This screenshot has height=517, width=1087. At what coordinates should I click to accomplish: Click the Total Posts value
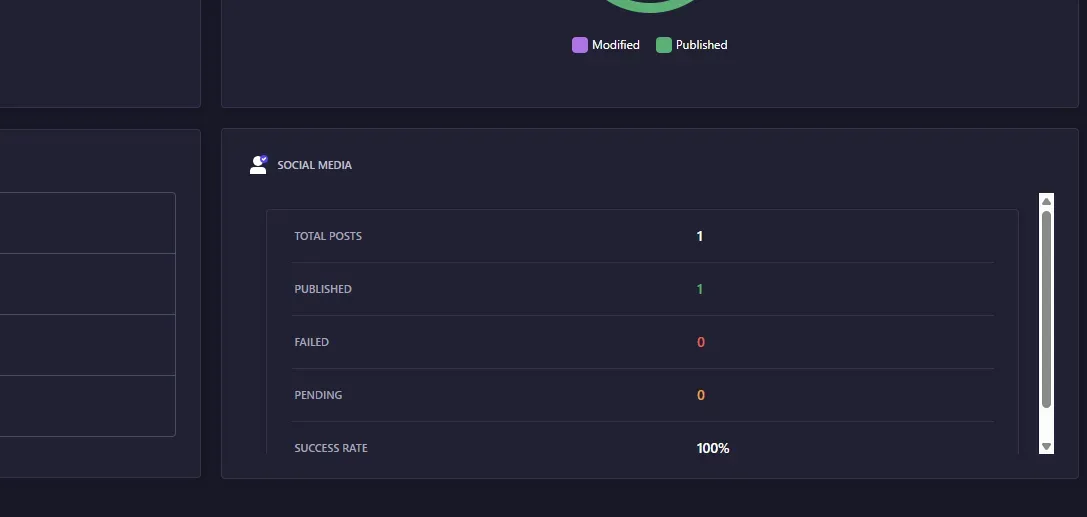(x=700, y=236)
